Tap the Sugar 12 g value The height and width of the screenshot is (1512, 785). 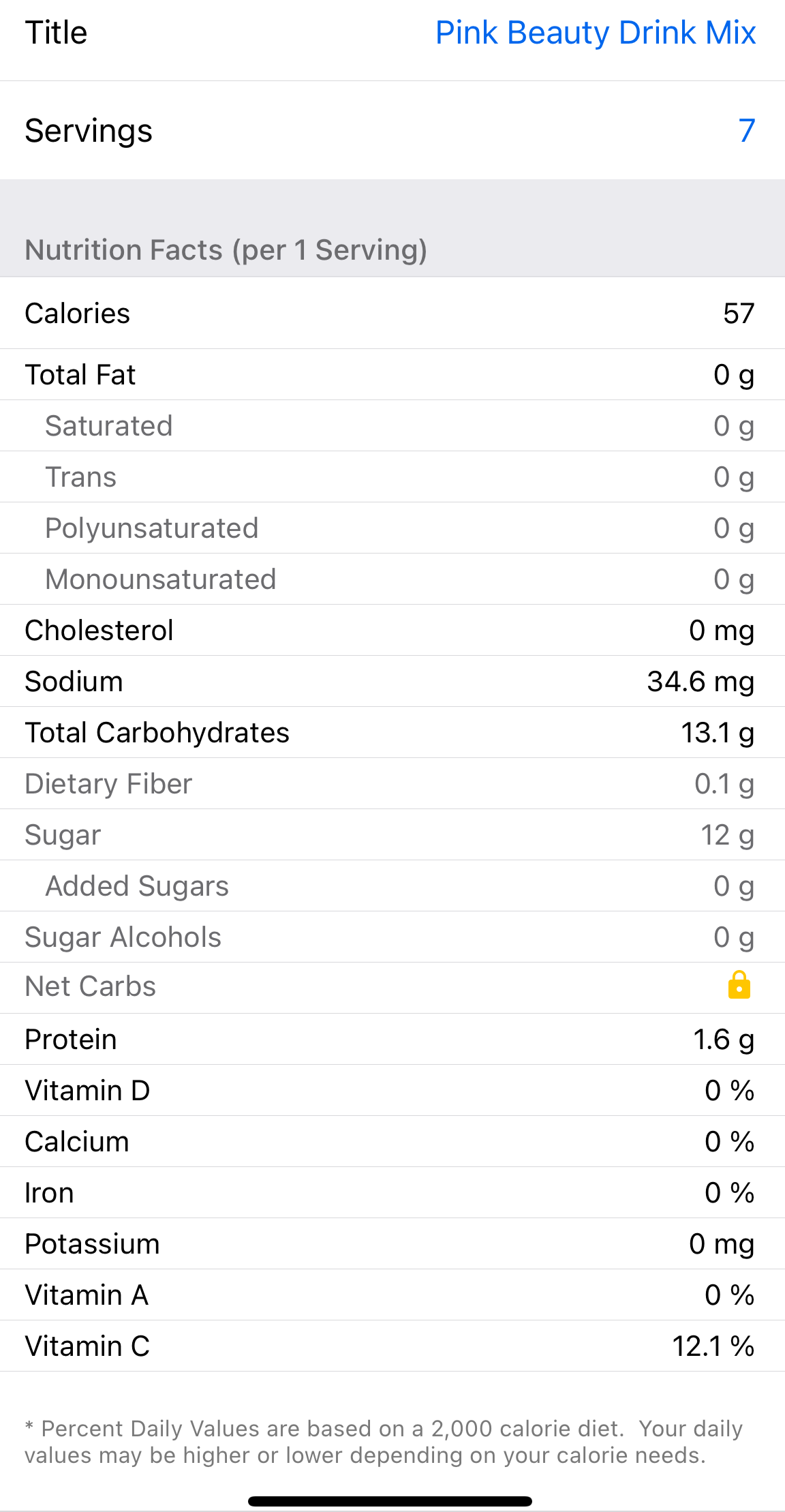click(727, 835)
